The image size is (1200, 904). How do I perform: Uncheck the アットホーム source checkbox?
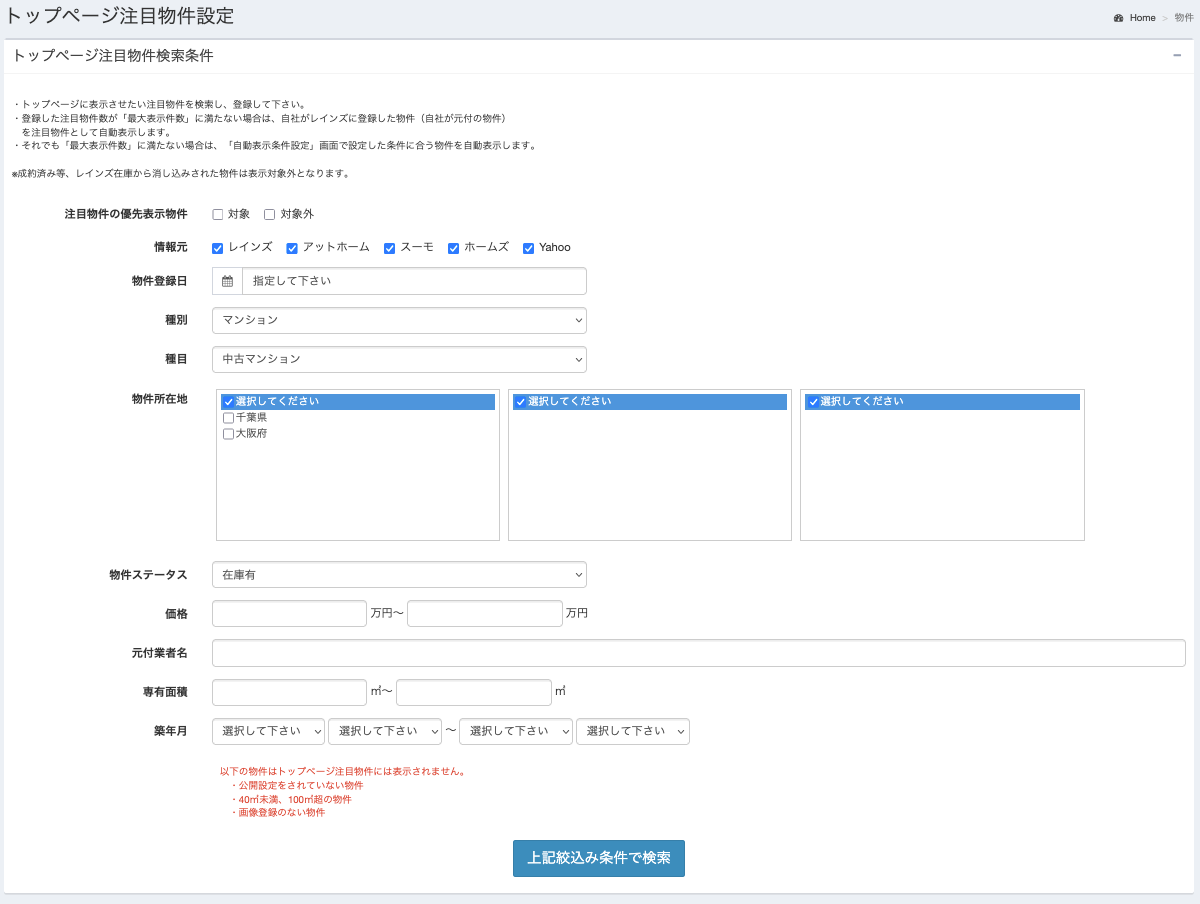[x=292, y=248]
